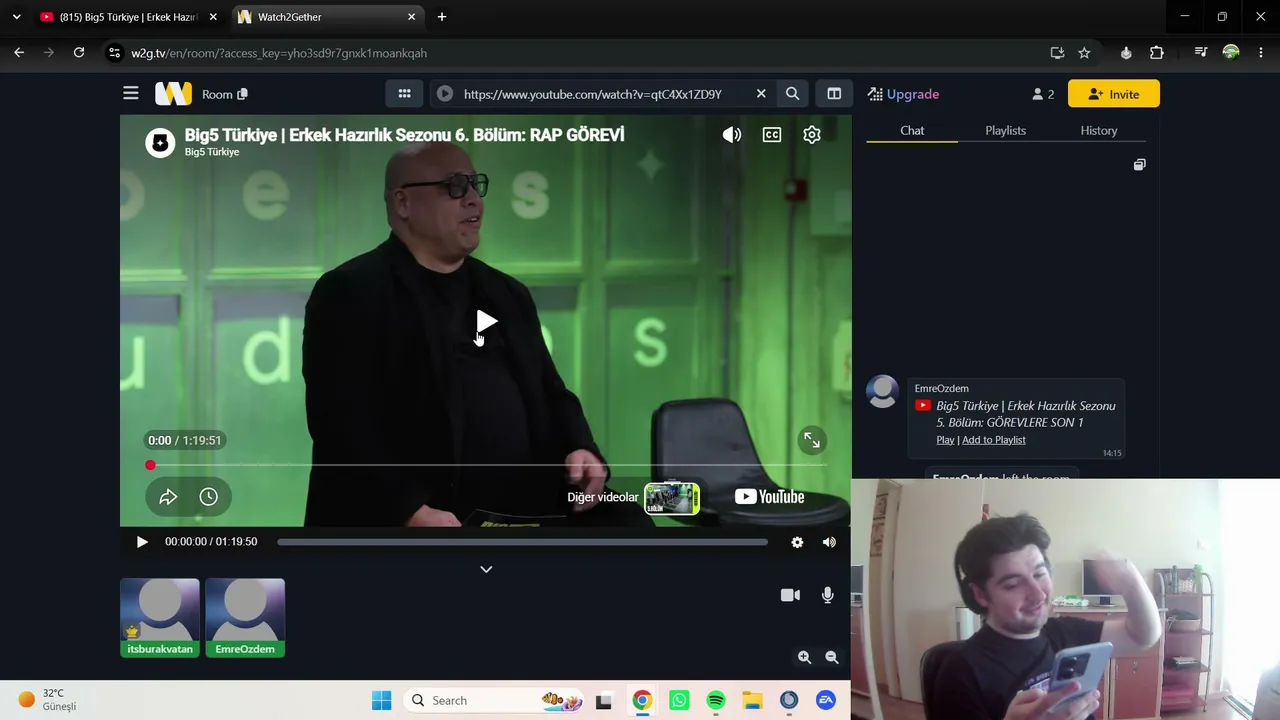Collapse the player with the chevron below

click(x=486, y=569)
